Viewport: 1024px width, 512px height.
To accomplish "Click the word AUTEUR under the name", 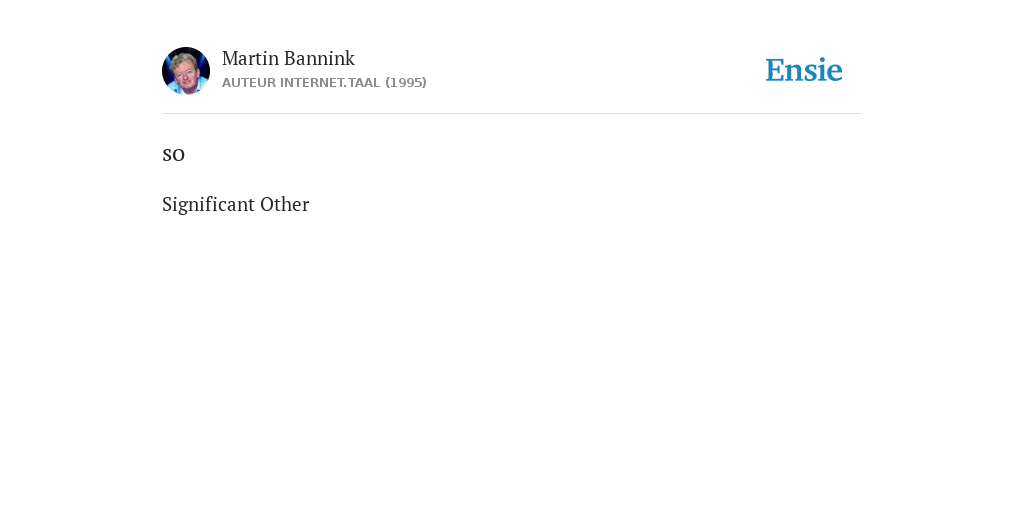I will 249,83.
